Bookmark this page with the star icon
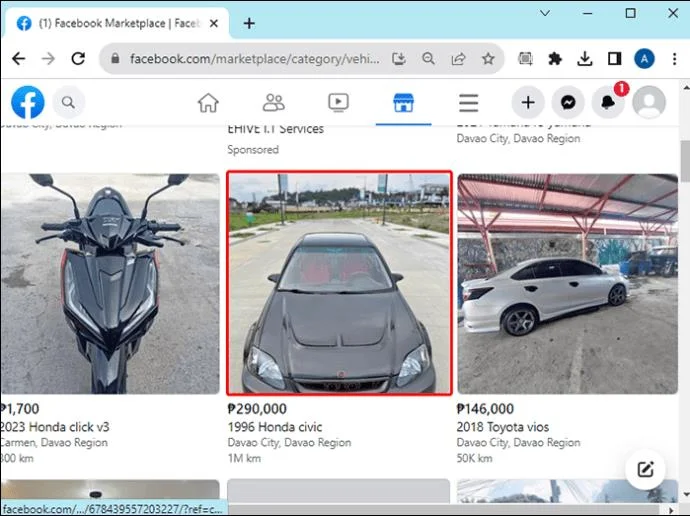Screen dimensions: 690x516 (488, 59)
